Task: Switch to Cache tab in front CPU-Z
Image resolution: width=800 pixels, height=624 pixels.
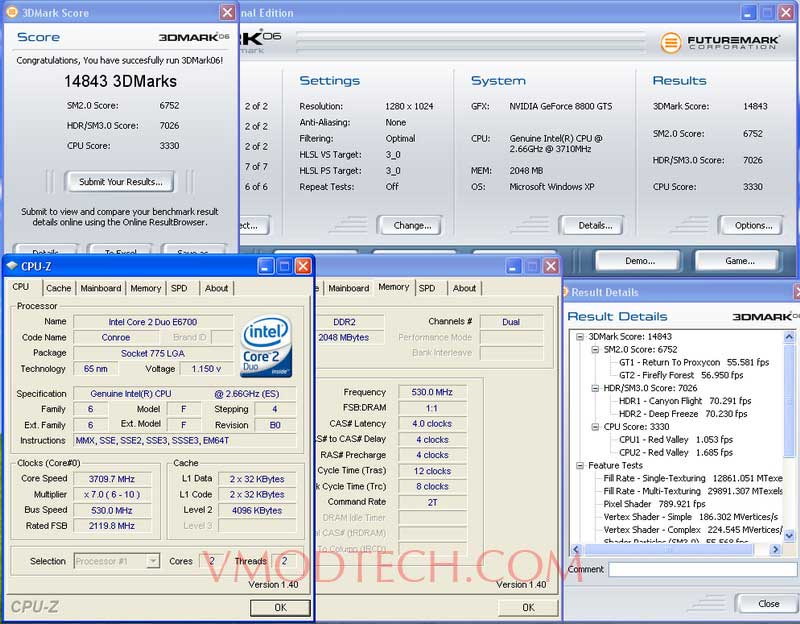Action: [x=59, y=288]
